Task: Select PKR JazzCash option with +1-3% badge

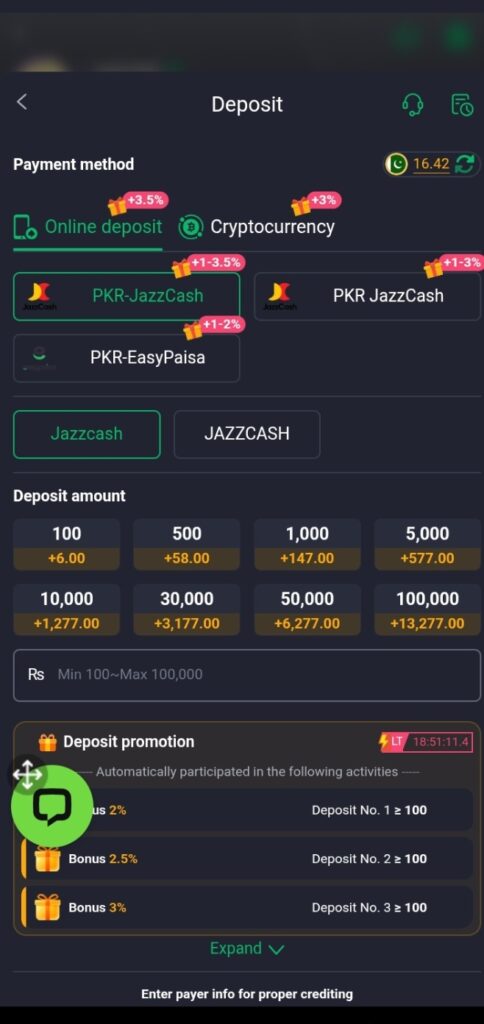Action: tap(367, 296)
